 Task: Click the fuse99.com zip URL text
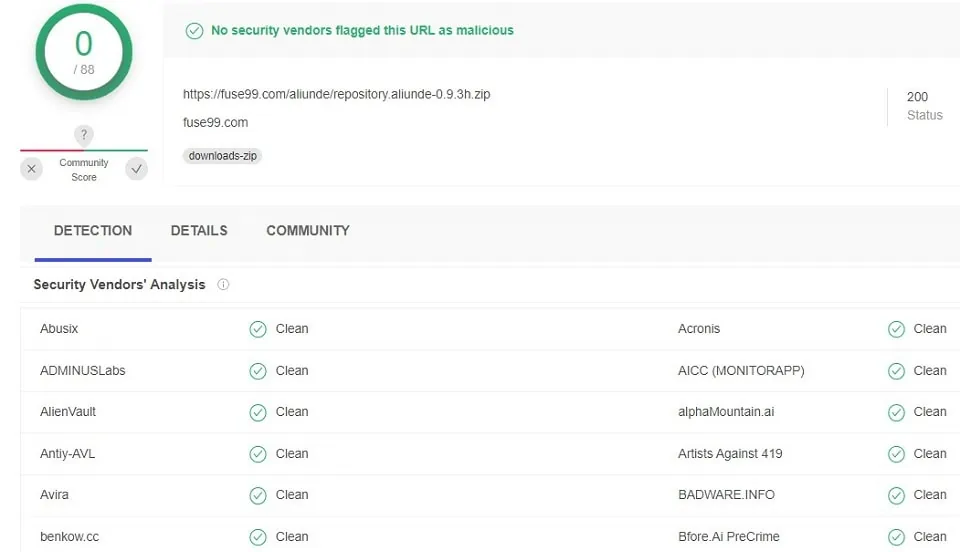[x=336, y=95]
